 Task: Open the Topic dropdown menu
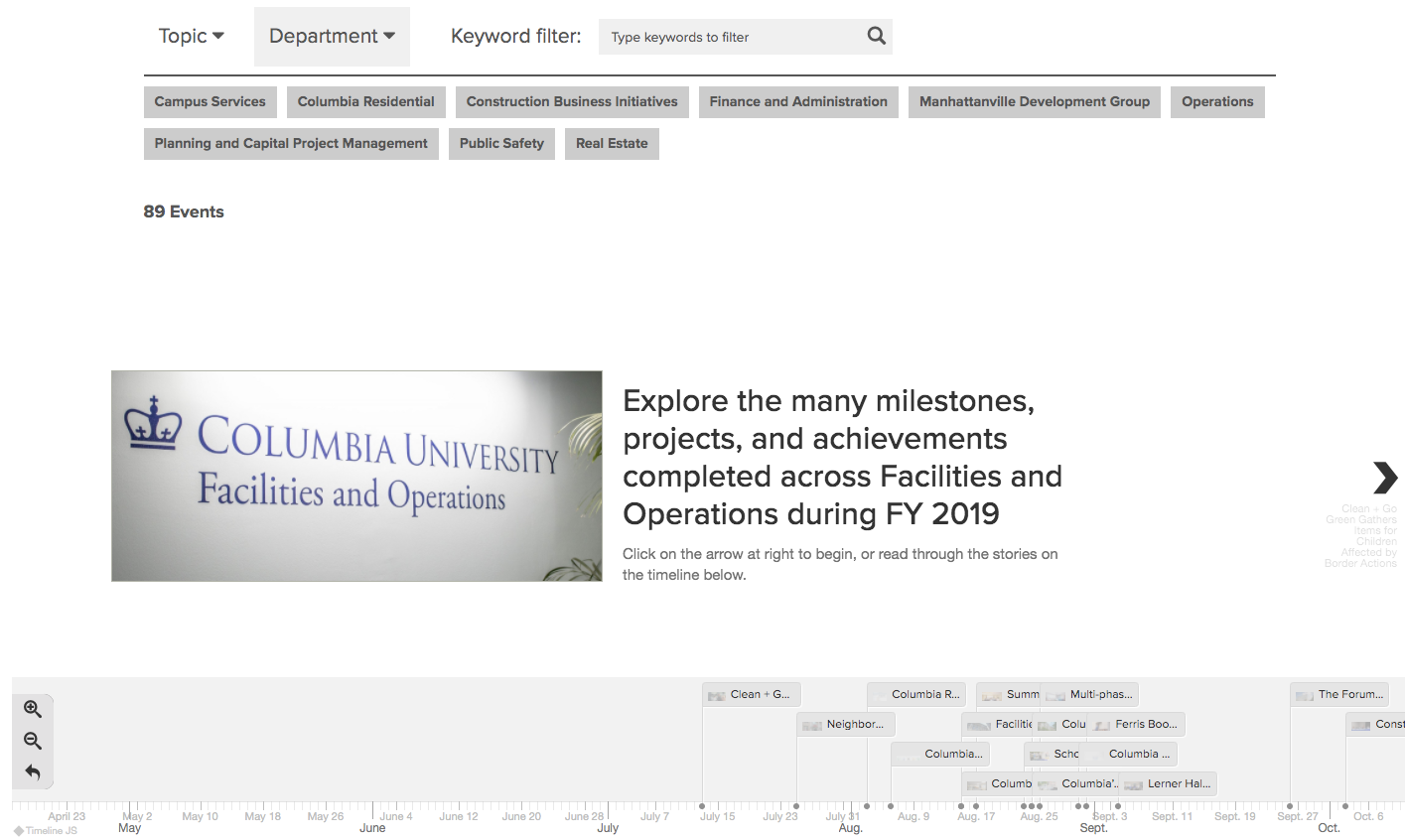(191, 36)
